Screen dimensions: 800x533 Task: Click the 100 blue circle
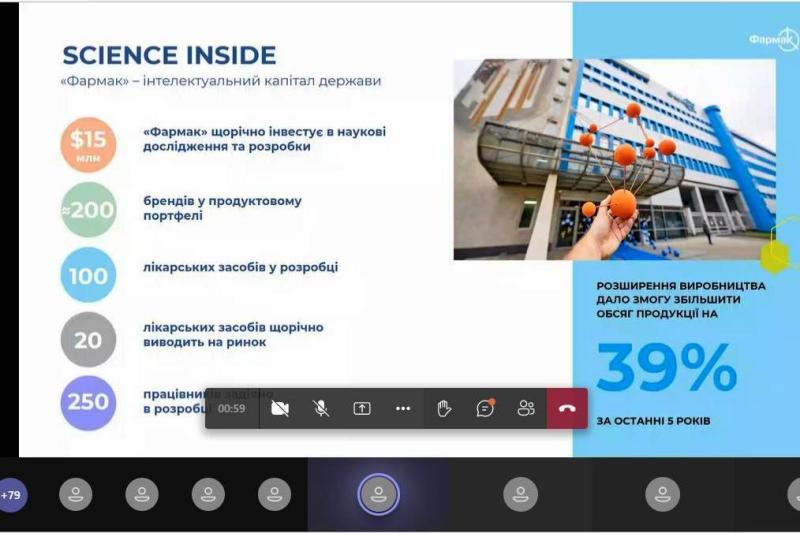point(88,275)
